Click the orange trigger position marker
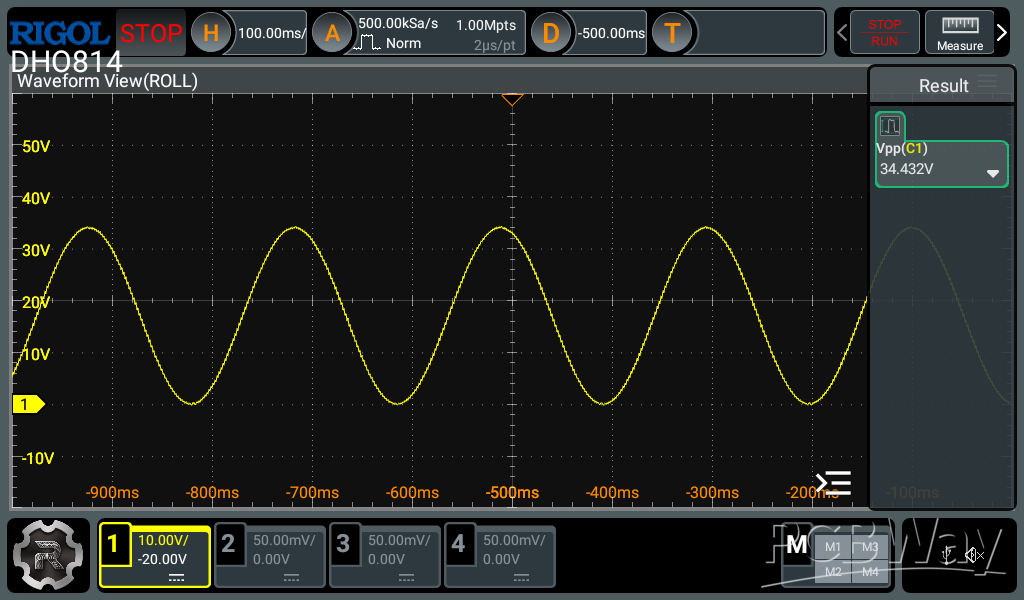The image size is (1024, 600). 512,99
